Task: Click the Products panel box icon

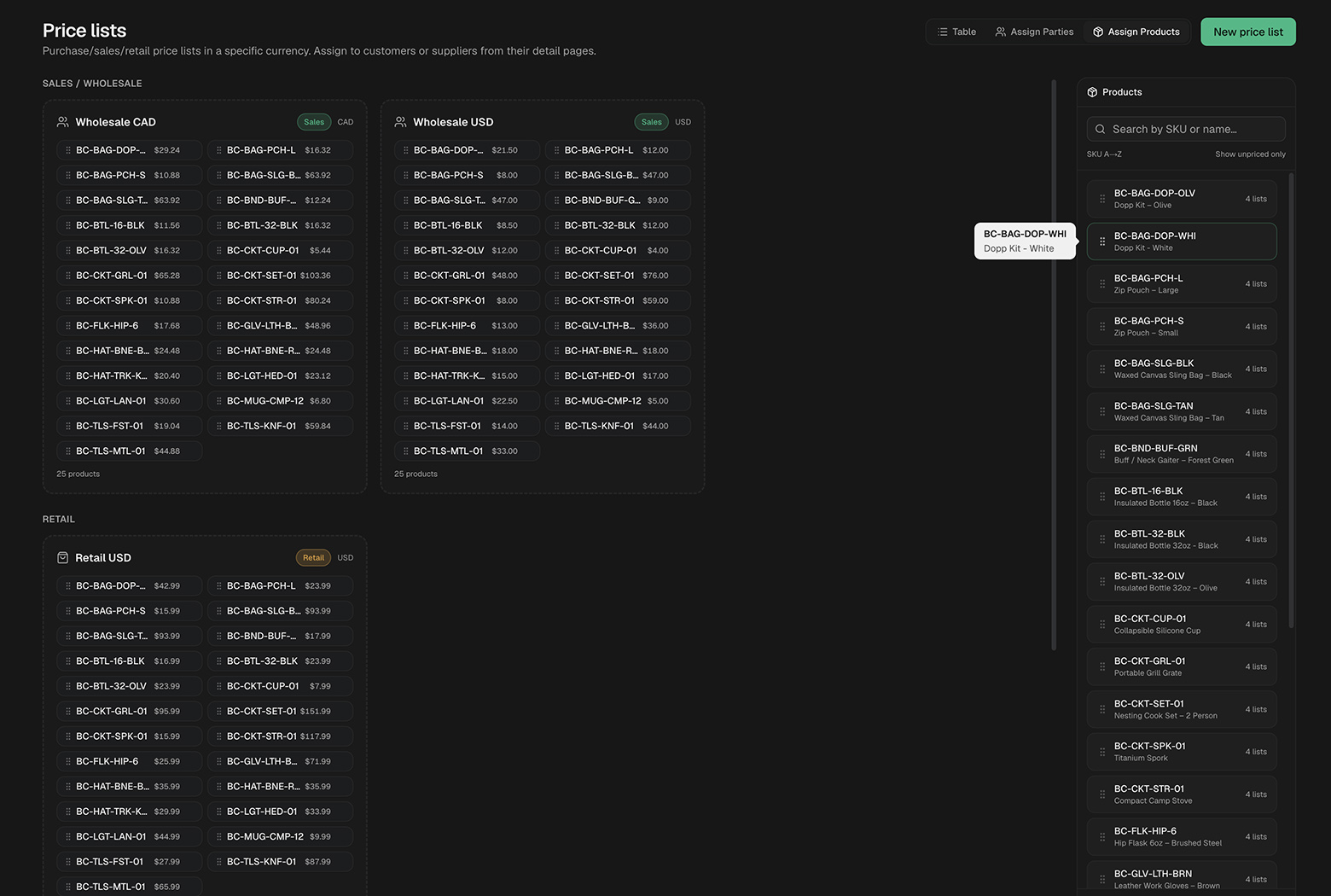Action: [1092, 92]
